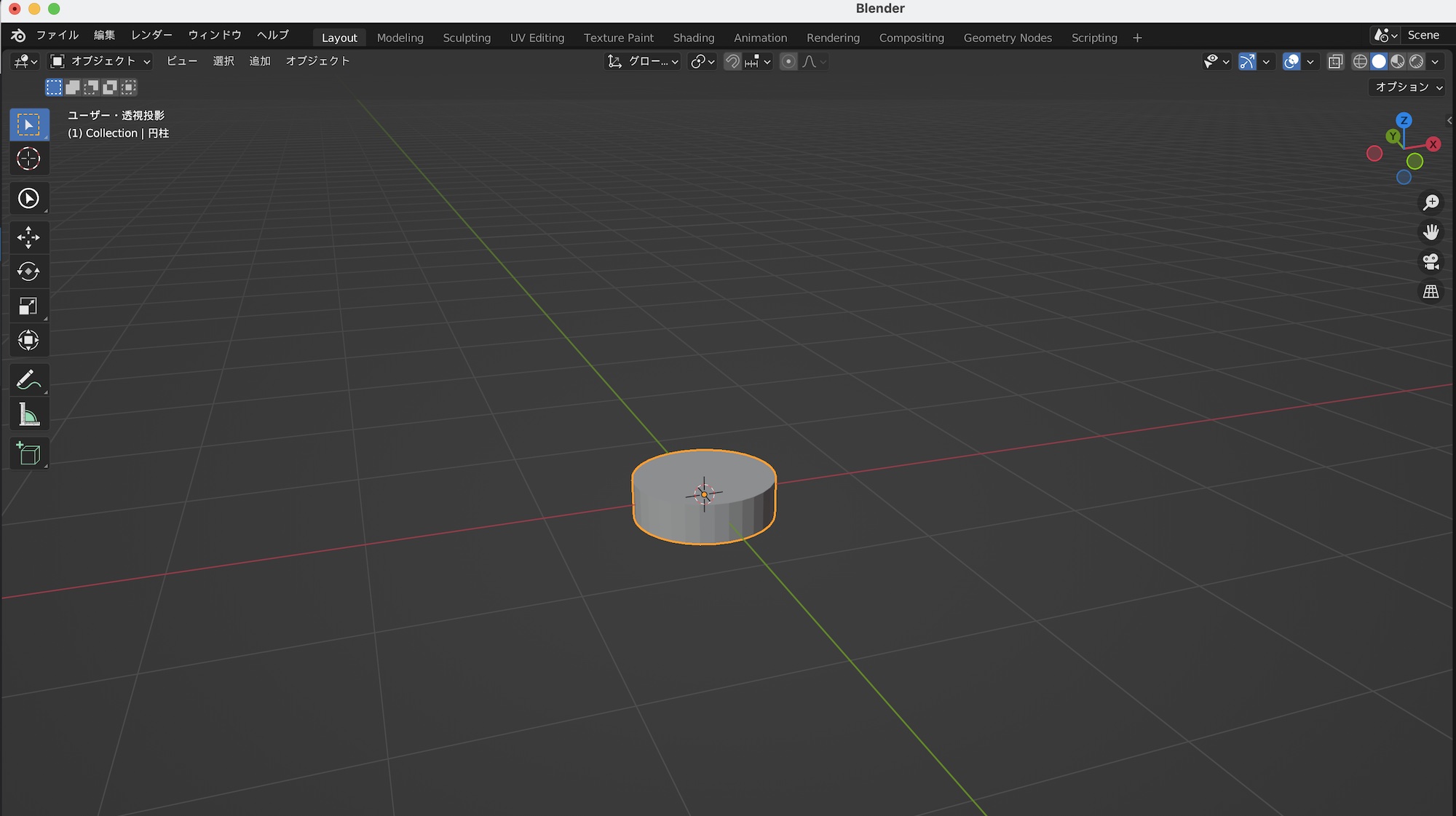The image size is (1456, 816).
Task: Open the レンダー menu
Action: (x=151, y=35)
